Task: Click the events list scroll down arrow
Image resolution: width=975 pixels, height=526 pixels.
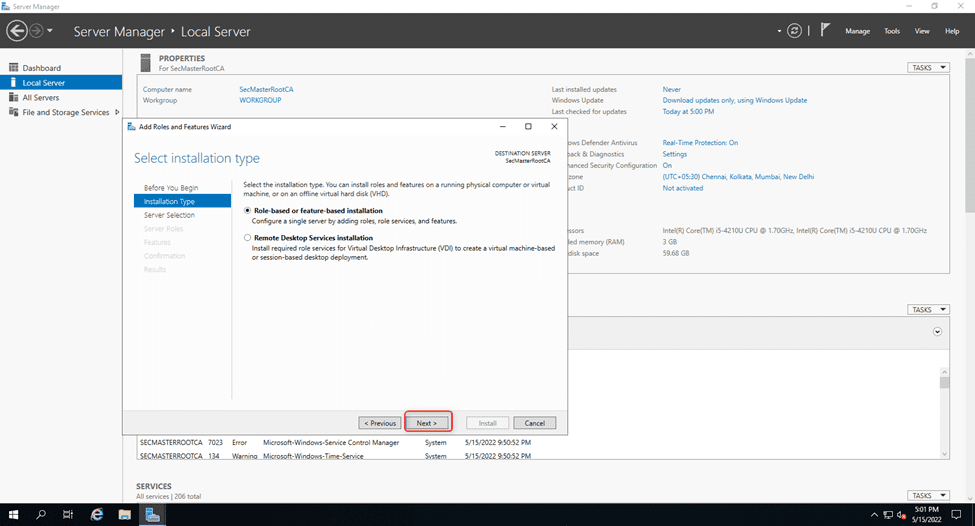Action: [x=945, y=454]
